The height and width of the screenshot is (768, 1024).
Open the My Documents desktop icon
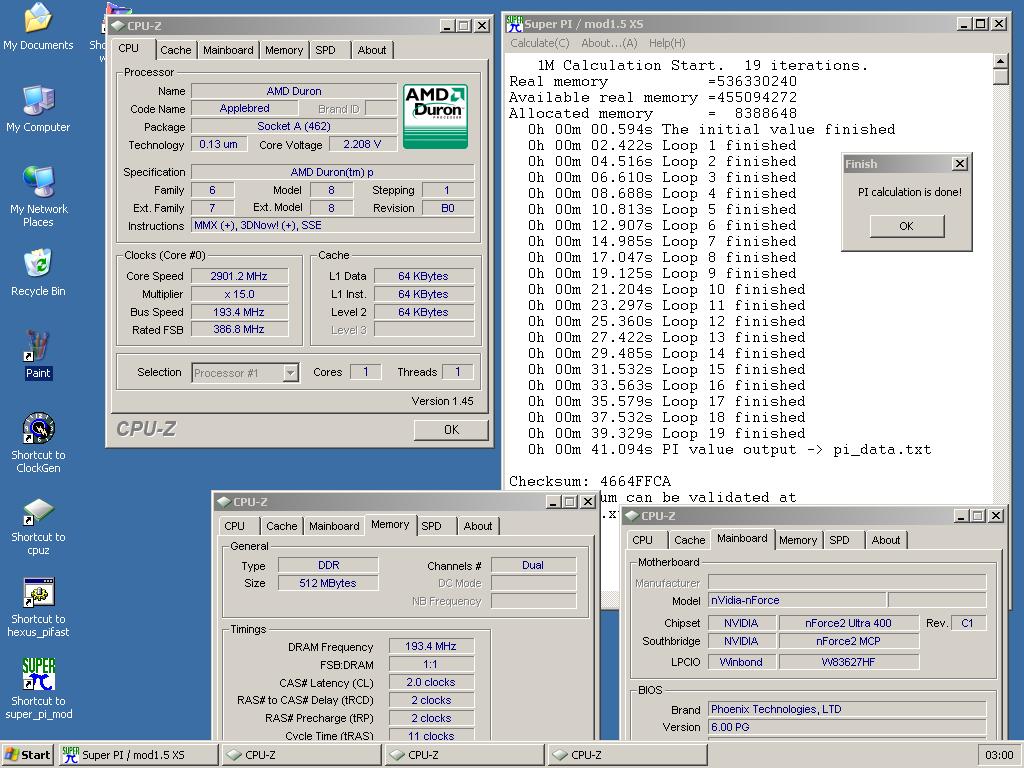coord(38,27)
